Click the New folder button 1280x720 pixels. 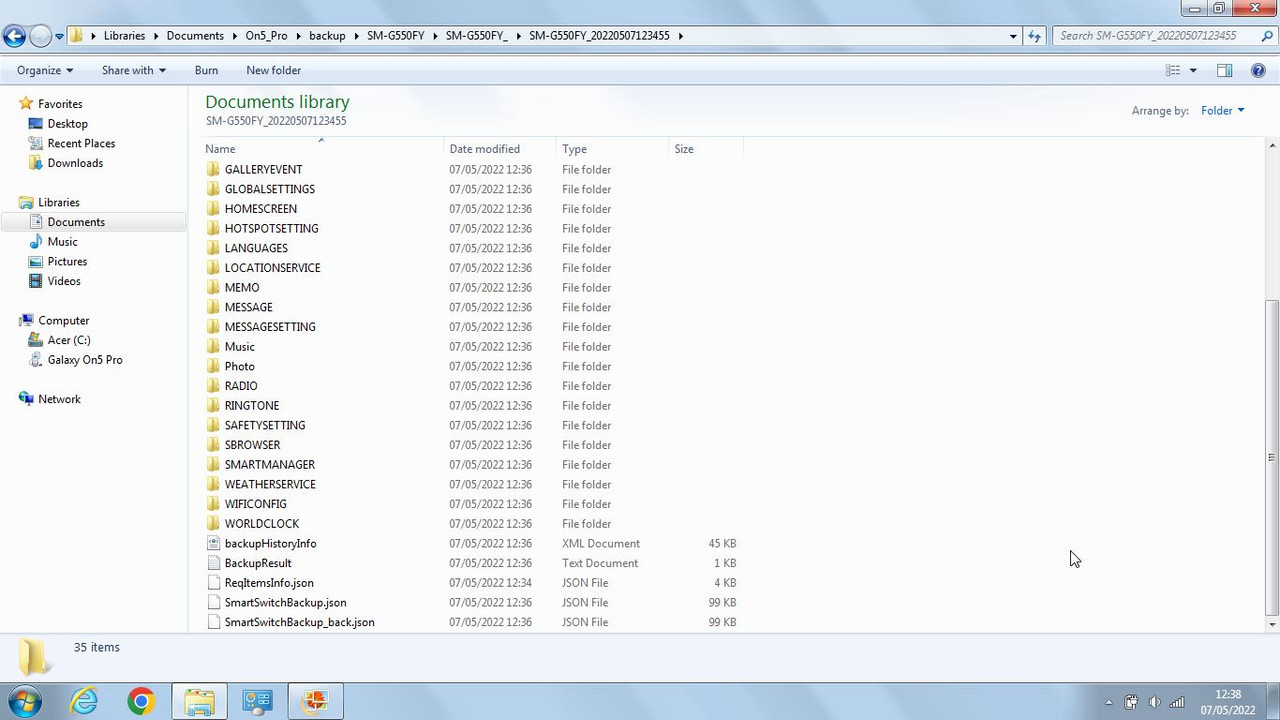[x=273, y=70]
